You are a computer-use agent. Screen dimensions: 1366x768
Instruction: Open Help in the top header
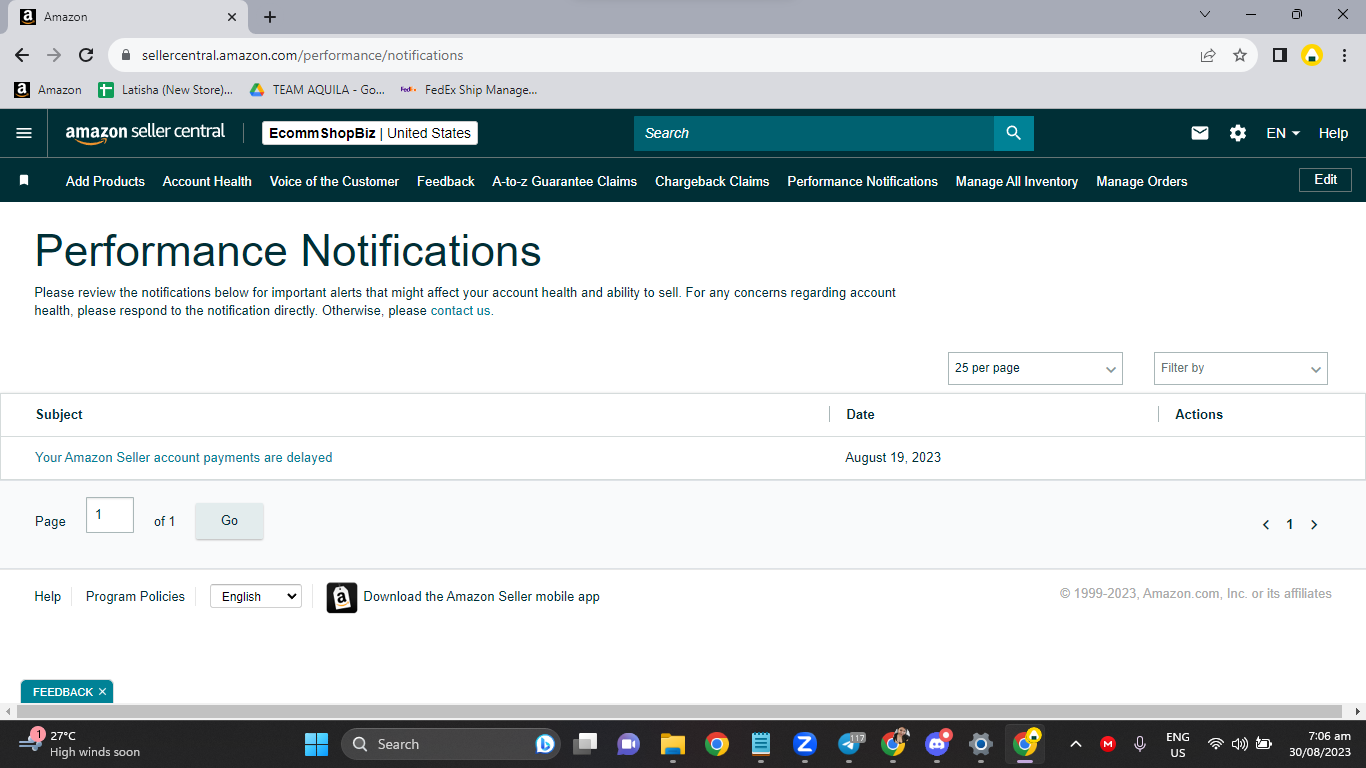(1333, 133)
